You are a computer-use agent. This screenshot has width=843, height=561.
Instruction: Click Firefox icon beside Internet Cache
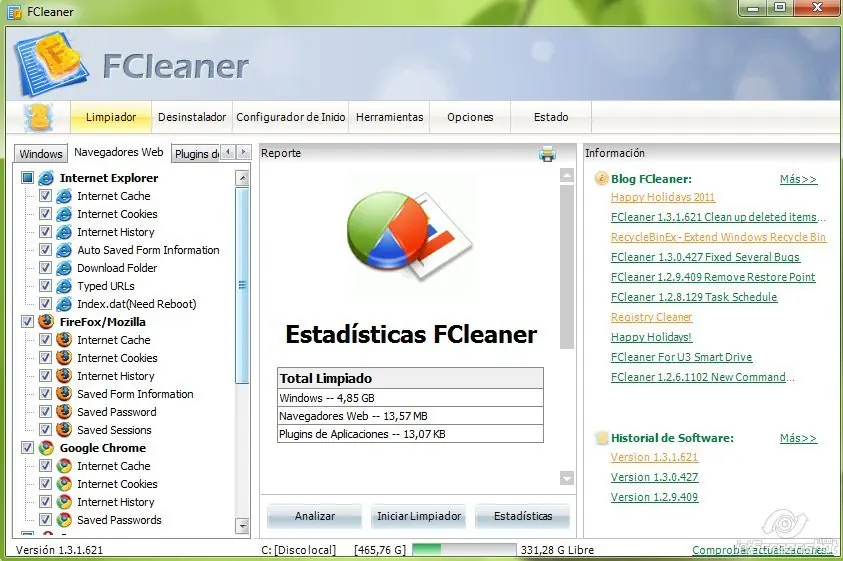[64, 339]
